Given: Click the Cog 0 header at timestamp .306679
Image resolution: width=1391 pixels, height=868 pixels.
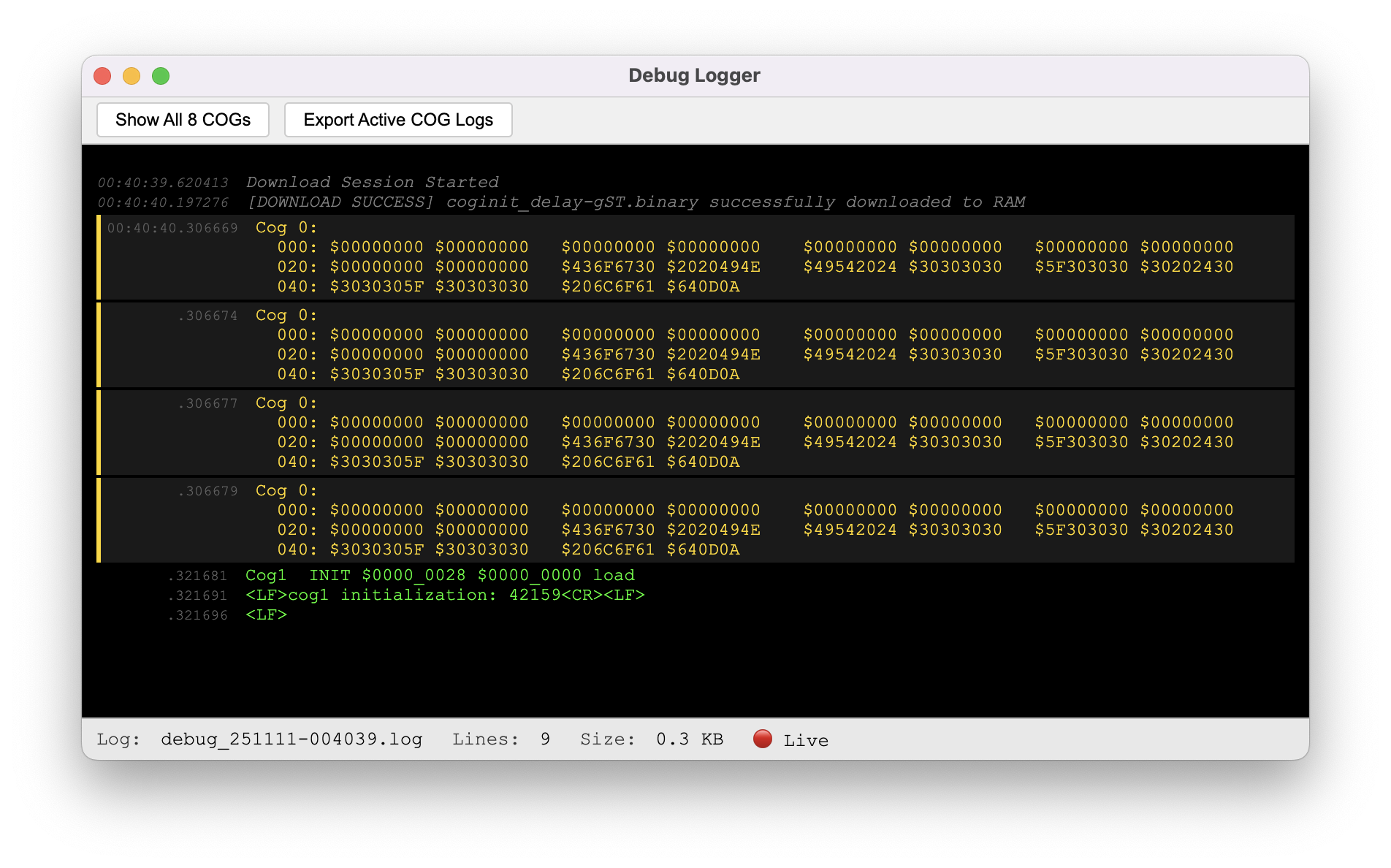Looking at the screenshot, I should coord(286,491).
